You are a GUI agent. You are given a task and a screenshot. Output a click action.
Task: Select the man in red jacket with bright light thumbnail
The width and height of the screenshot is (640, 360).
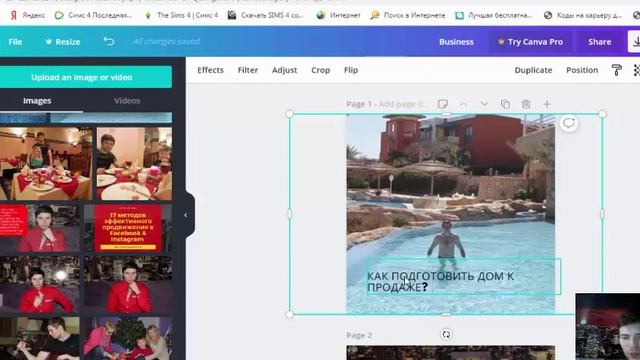(40, 284)
